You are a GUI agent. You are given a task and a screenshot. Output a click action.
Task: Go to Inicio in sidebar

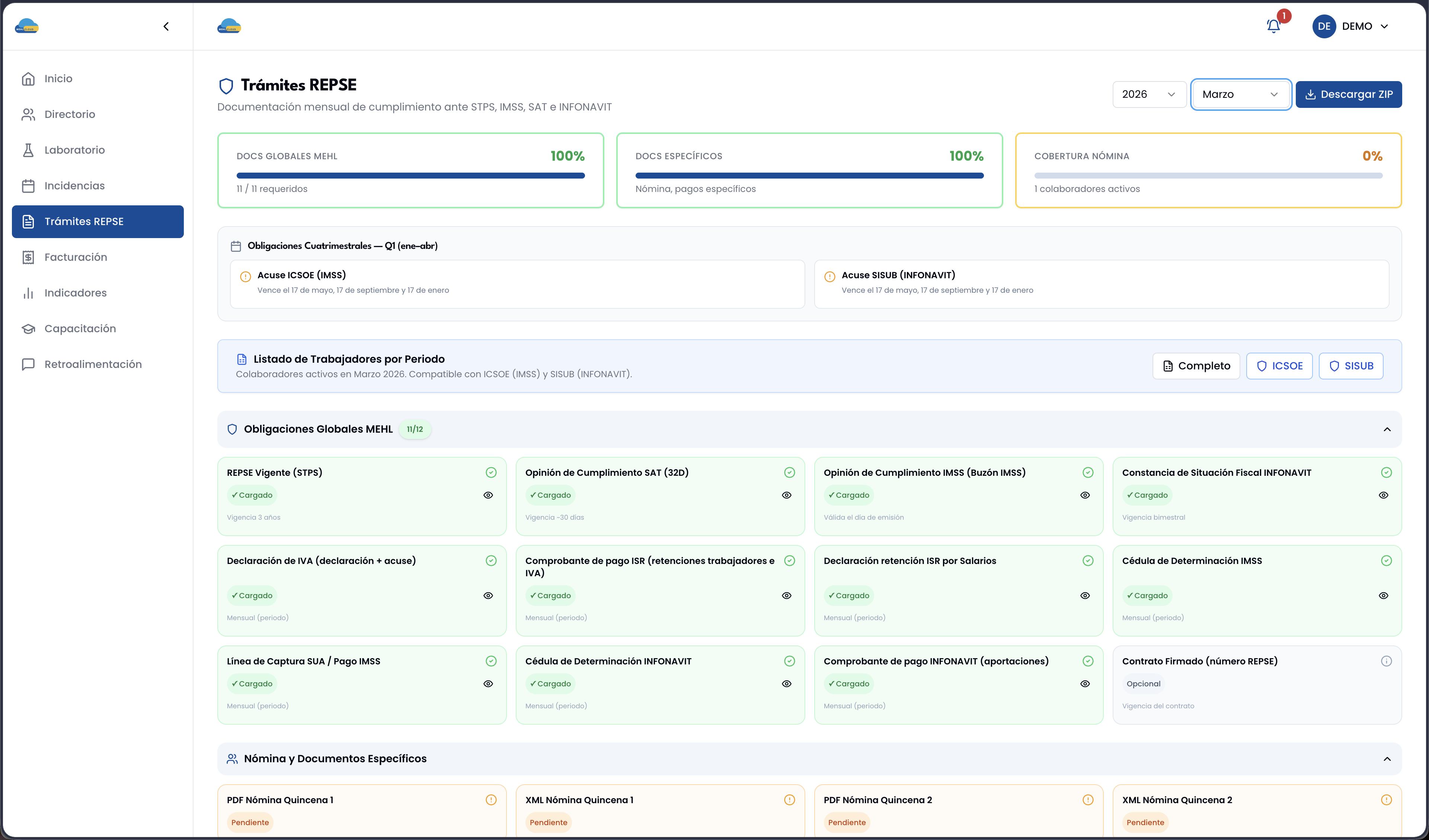pos(97,79)
